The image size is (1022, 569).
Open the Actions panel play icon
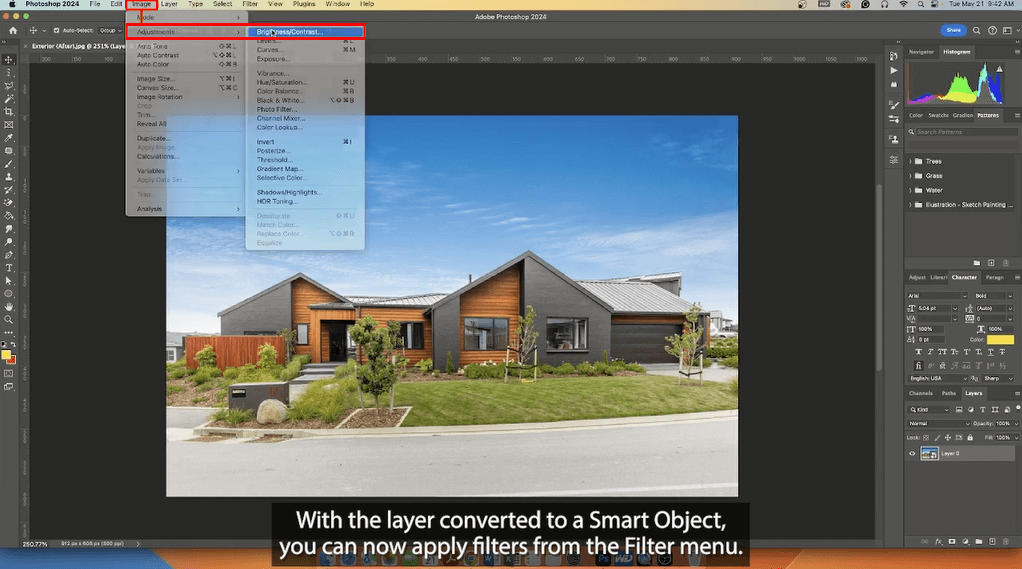(x=894, y=70)
